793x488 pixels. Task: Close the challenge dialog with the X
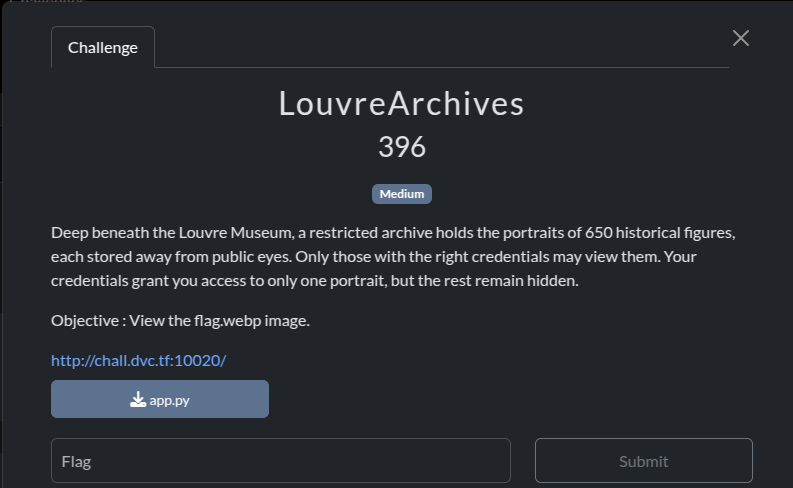click(740, 38)
